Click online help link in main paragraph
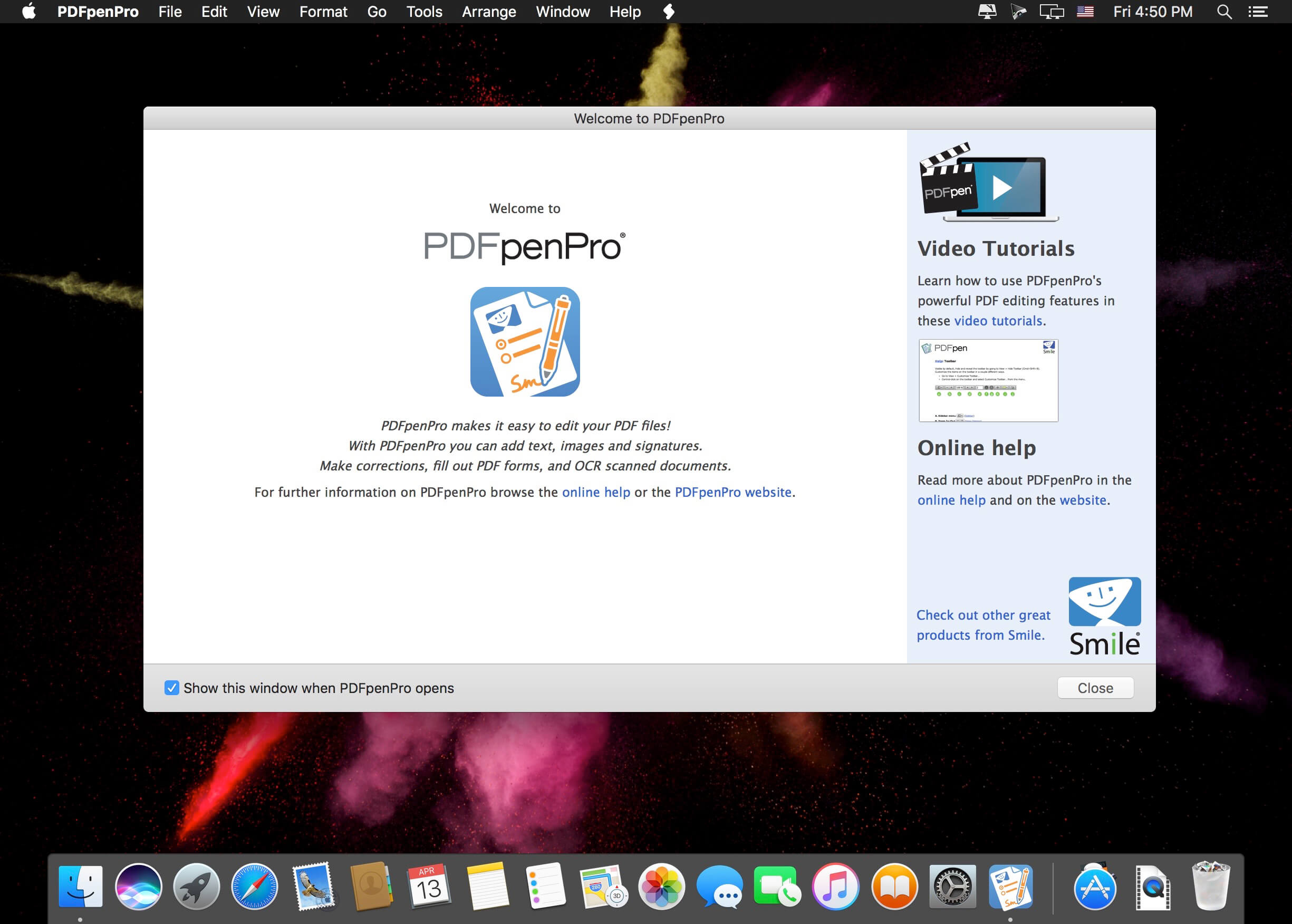The width and height of the screenshot is (1292, 924). coord(596,492)
